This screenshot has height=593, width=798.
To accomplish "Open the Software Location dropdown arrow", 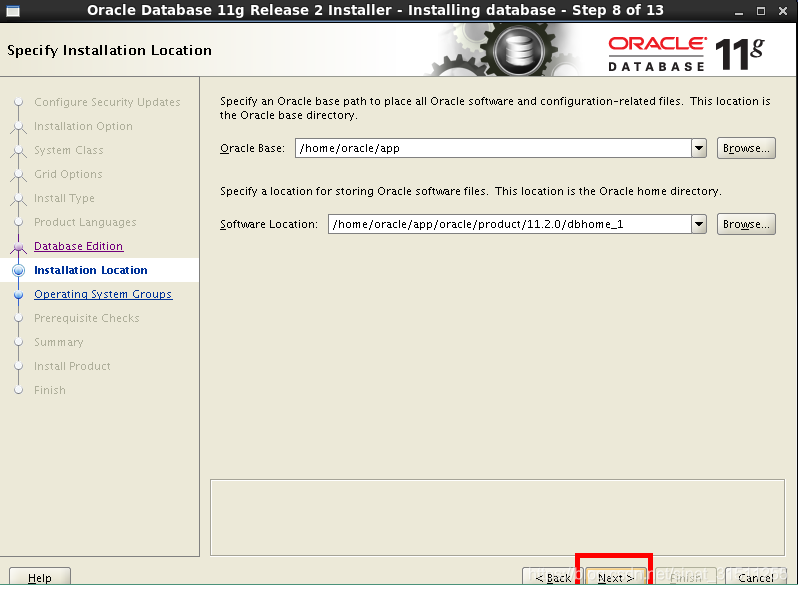I will point(699,224).
